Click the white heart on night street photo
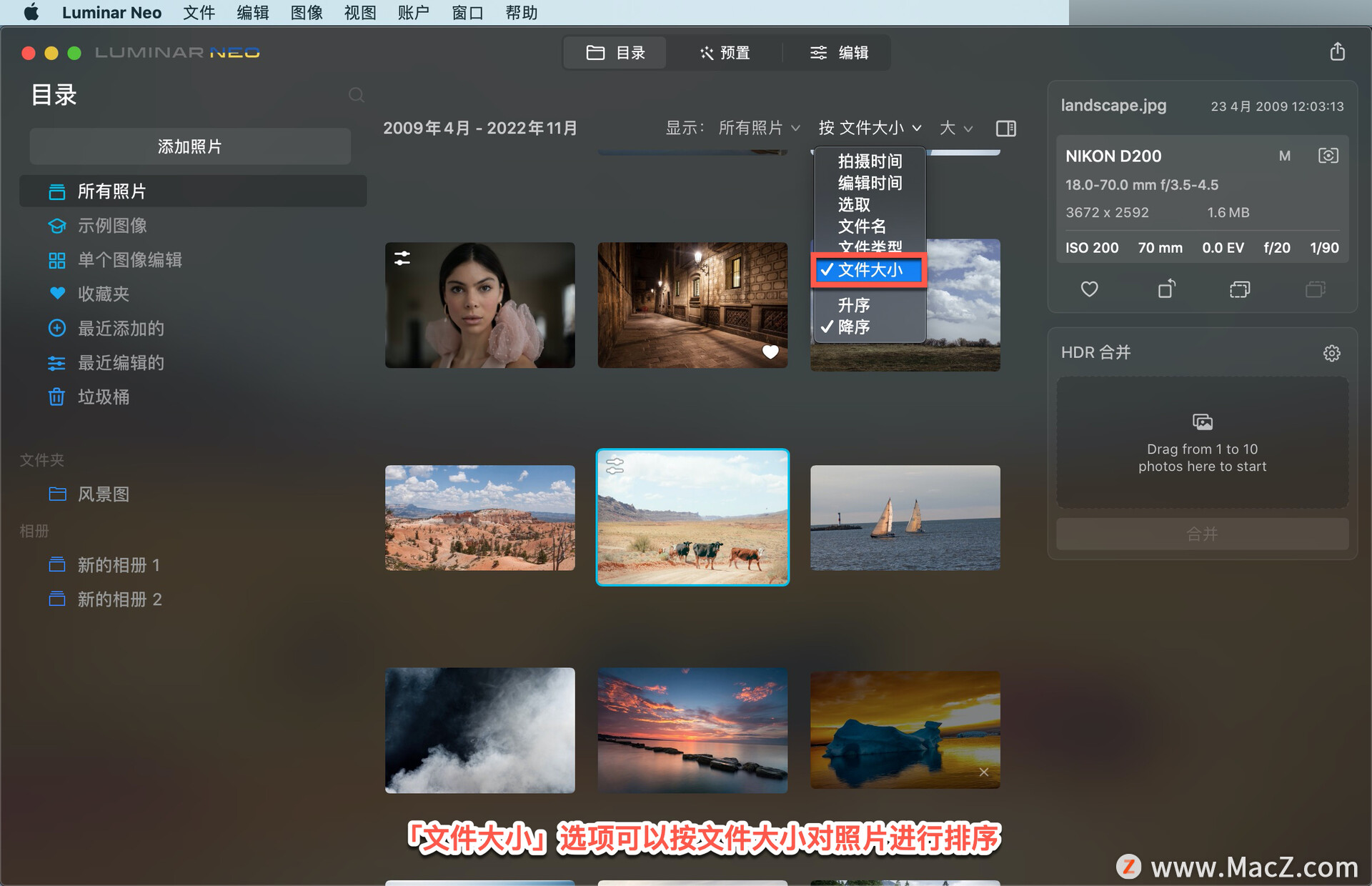The height and width of the screenshot is (886, 1372). click(770, 352)
